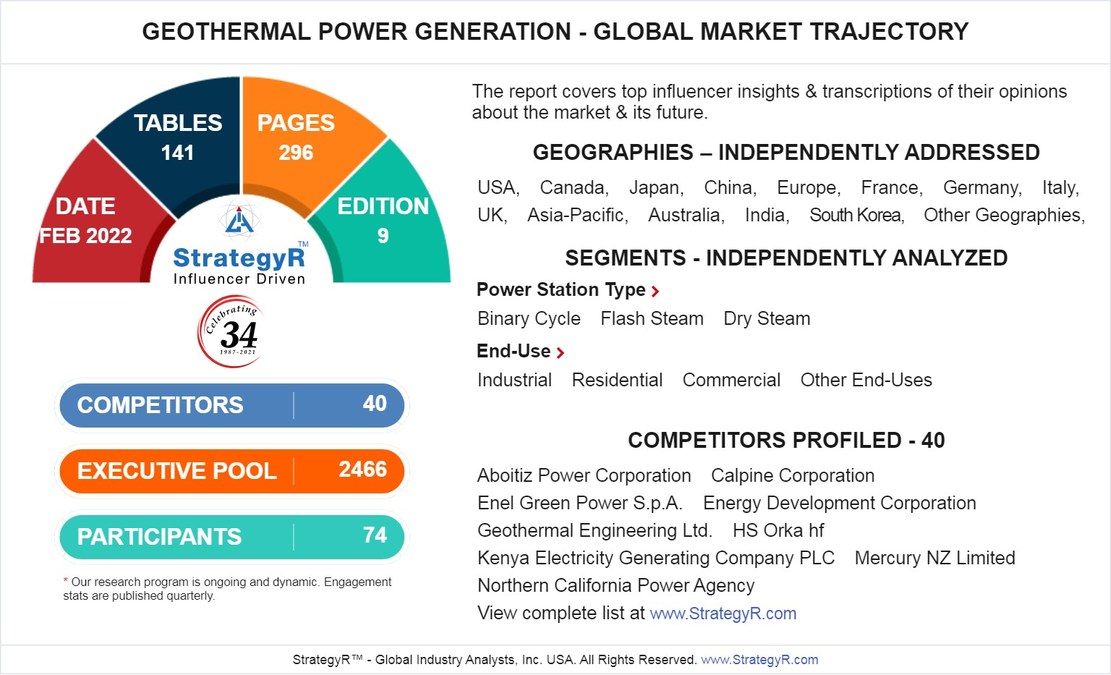
Task: Select Residential end-use
Action: tap(617, 380)
